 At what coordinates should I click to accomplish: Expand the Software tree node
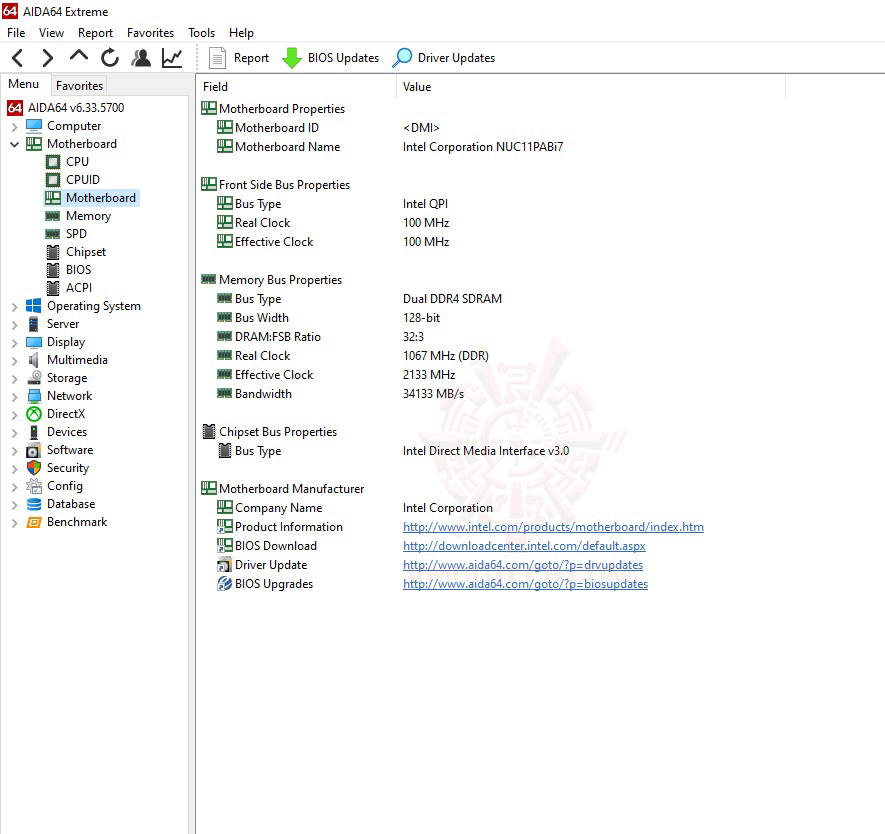[x=15, y=450]
